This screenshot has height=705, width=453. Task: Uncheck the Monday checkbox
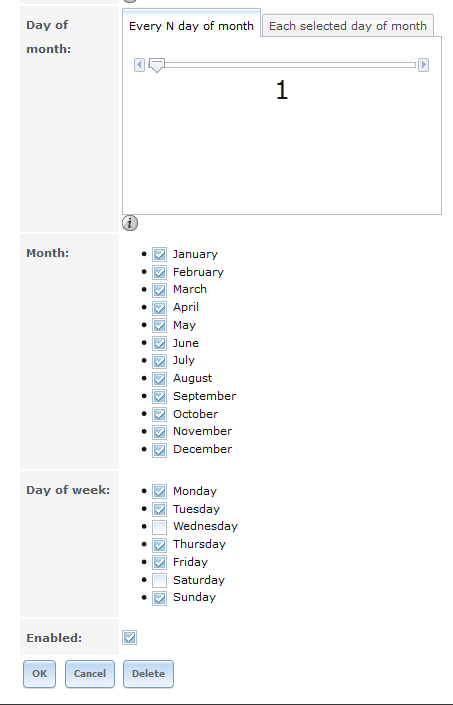coord(160,491)
